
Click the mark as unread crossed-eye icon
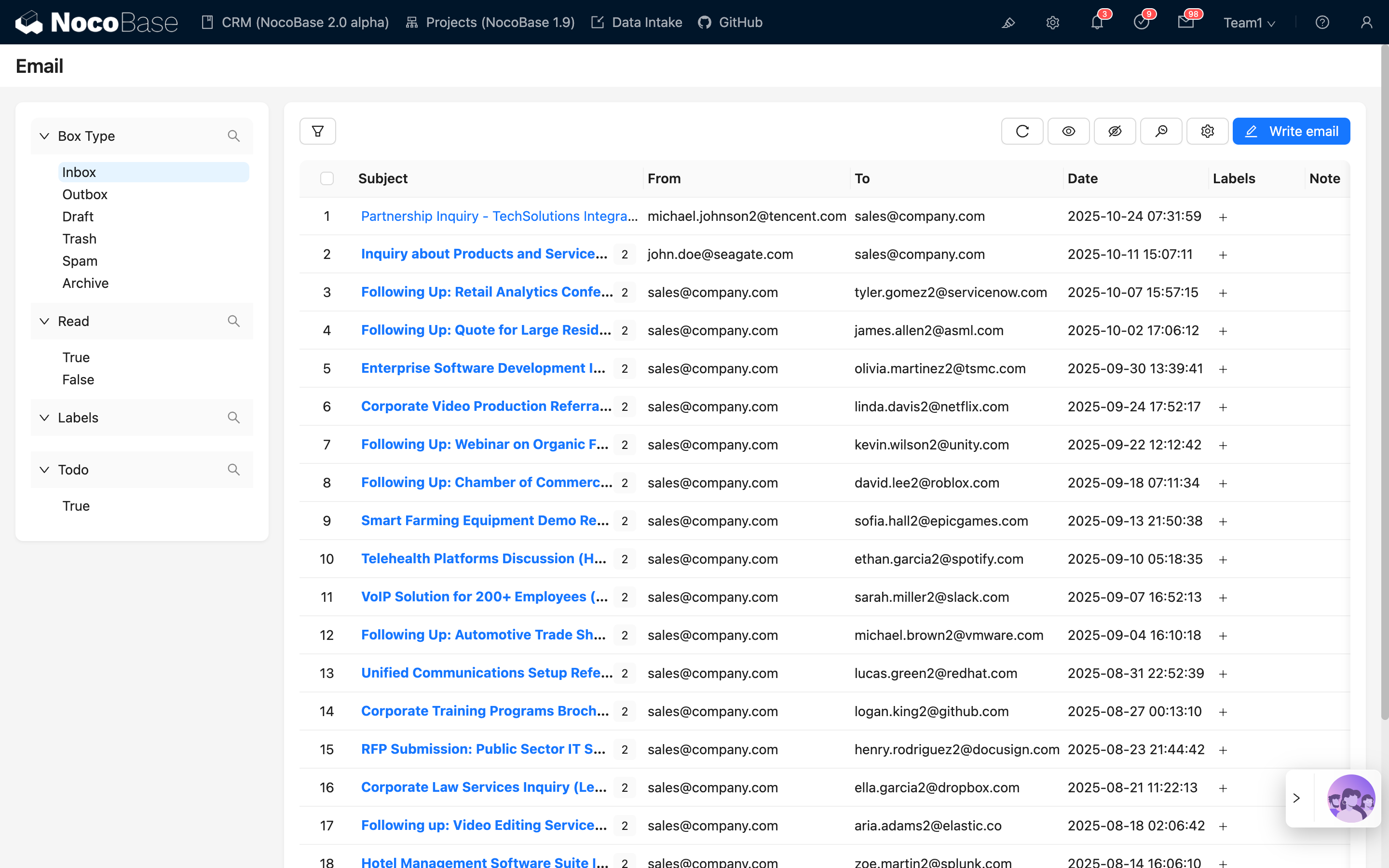click(x=1114, y=132)
